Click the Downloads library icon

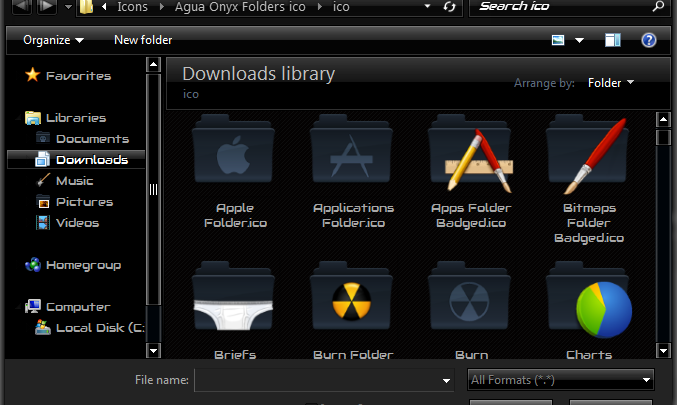(x=42, y=159)
